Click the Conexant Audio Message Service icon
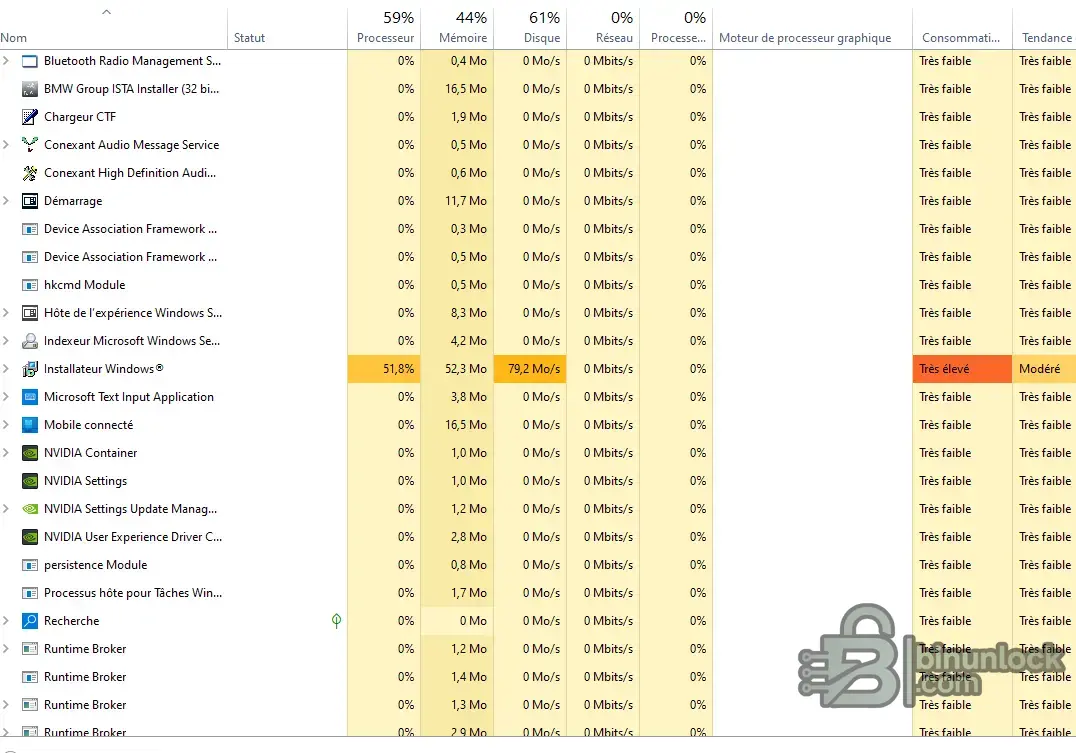This screenshot has height=753, width=1076. coord(30,145)
